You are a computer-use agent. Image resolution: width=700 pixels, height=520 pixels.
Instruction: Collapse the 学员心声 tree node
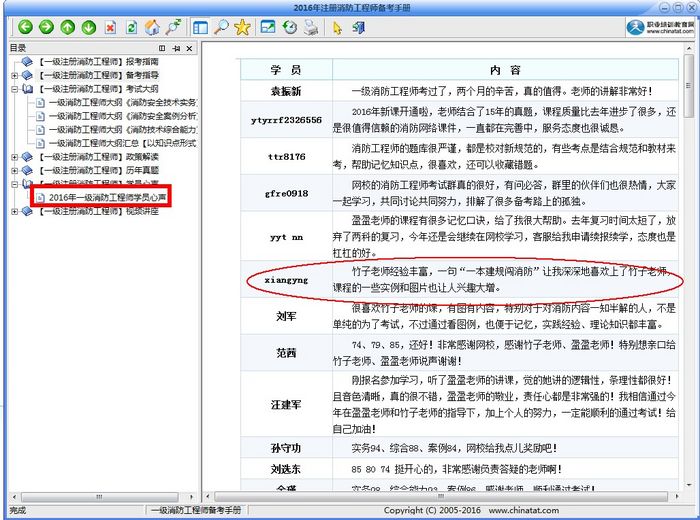[15, 184]
